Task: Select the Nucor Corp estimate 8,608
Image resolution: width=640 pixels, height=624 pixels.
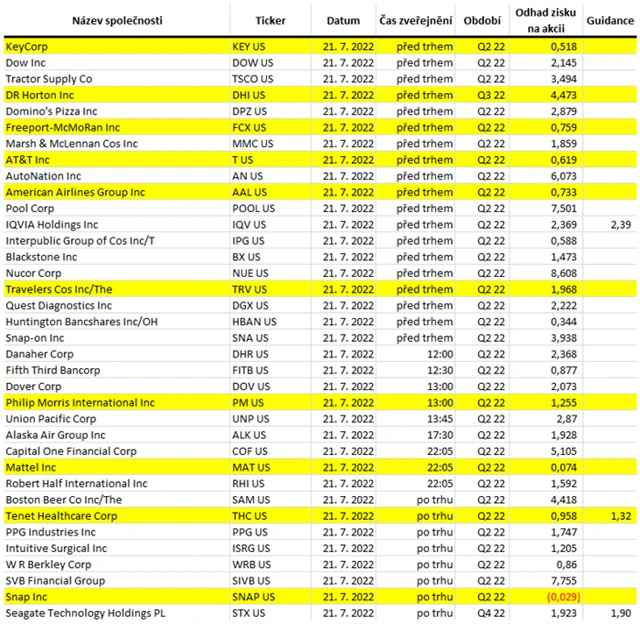Action: pyautogui.click(x=564, y=273)
